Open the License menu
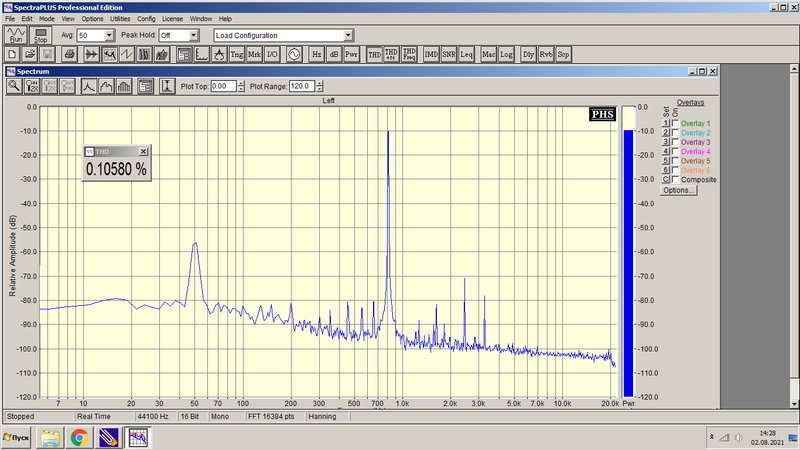 click(172, 18)
